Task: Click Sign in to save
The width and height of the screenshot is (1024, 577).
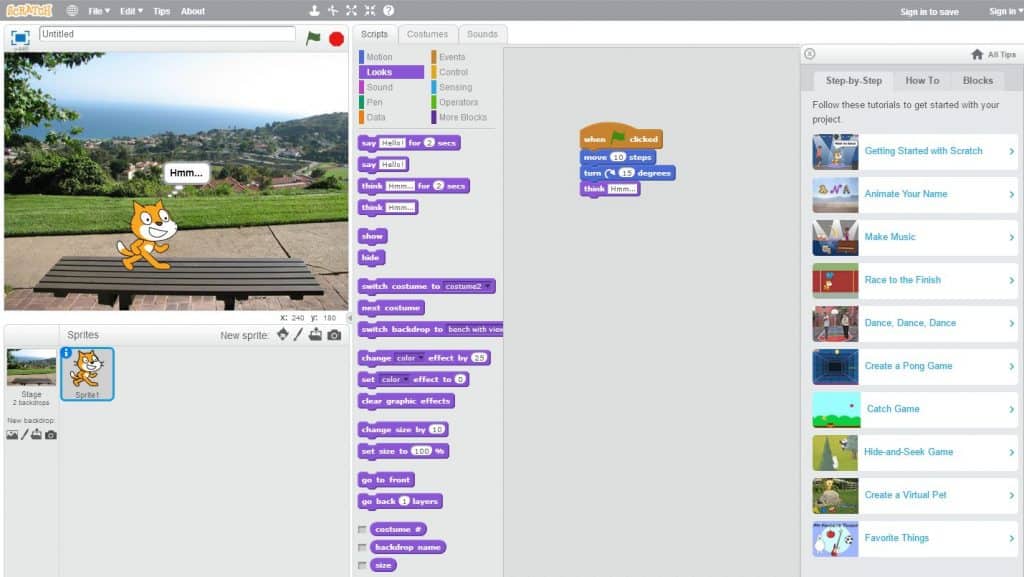Action: coord(929,12)
